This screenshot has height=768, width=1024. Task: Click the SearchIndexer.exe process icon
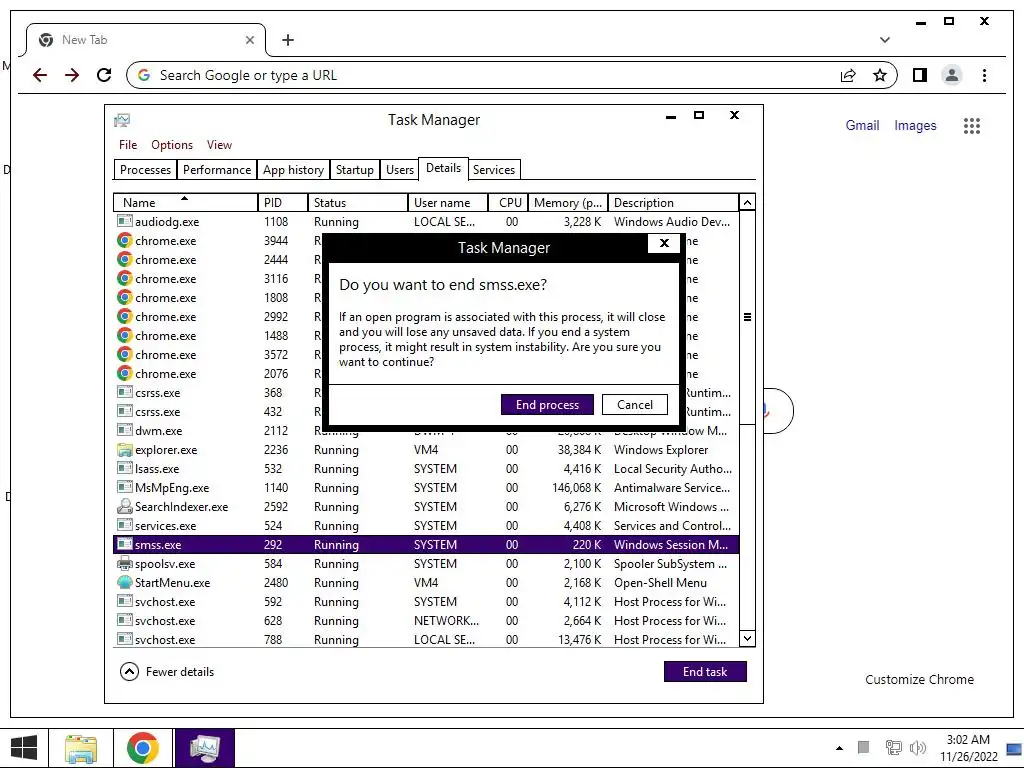pyautogui.click(x=124, y=507)
